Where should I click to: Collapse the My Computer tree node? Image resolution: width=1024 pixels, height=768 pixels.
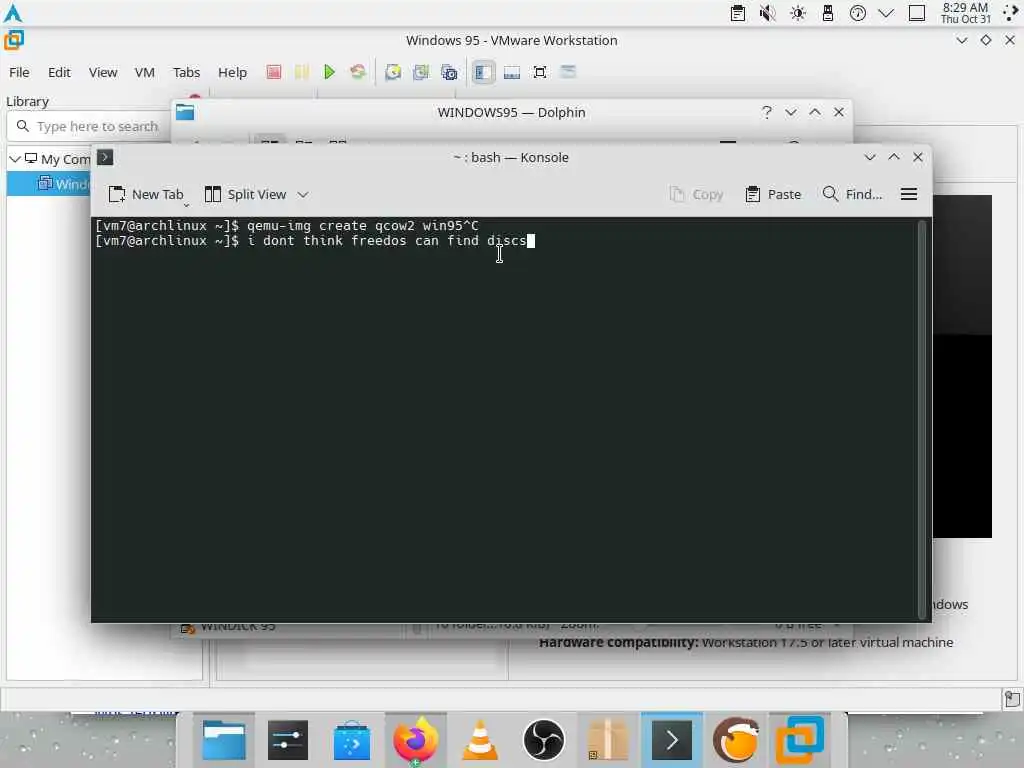click(14, 159)
